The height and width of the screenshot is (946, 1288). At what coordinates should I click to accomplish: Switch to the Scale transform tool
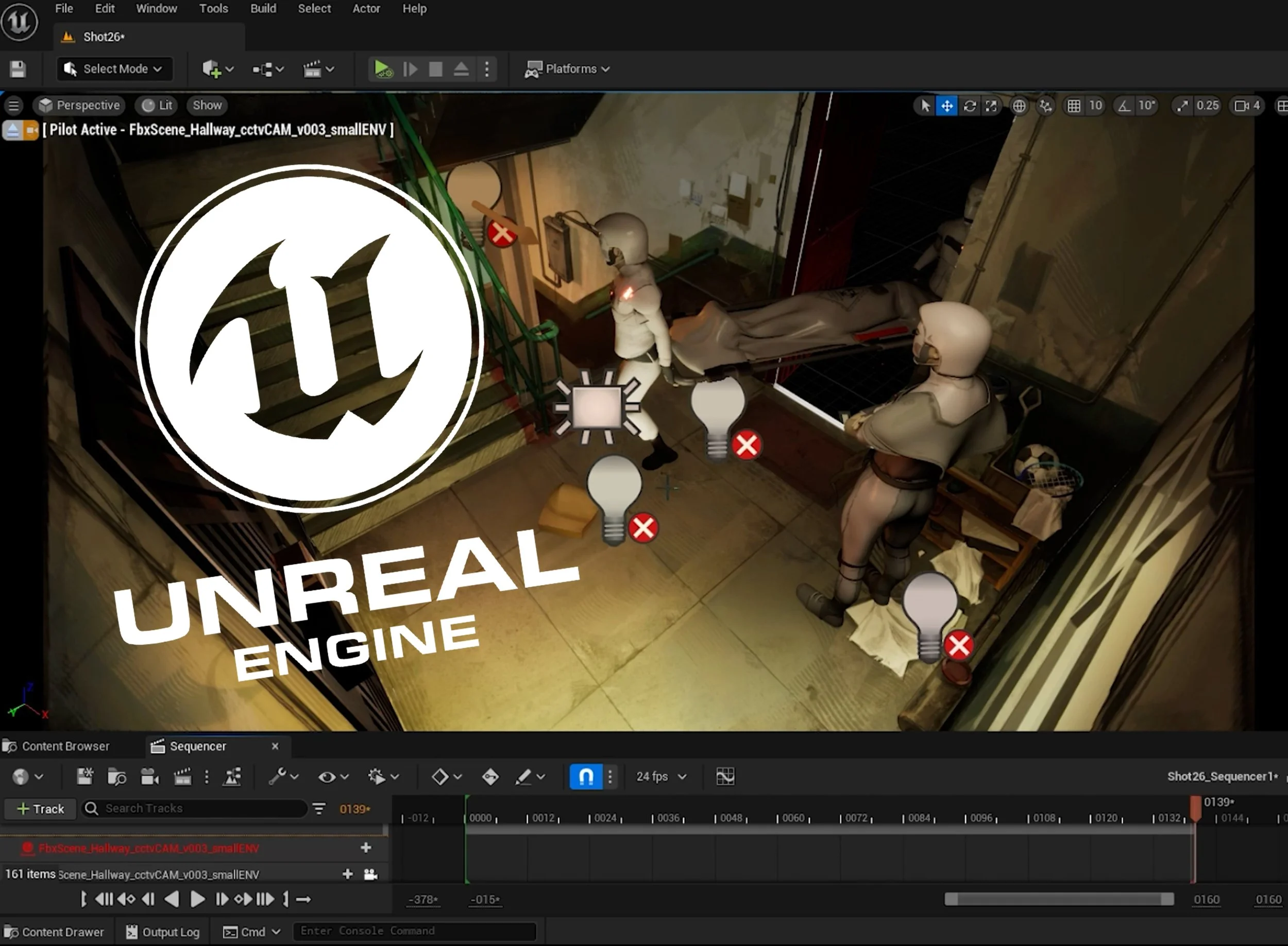tap(992, 106)
